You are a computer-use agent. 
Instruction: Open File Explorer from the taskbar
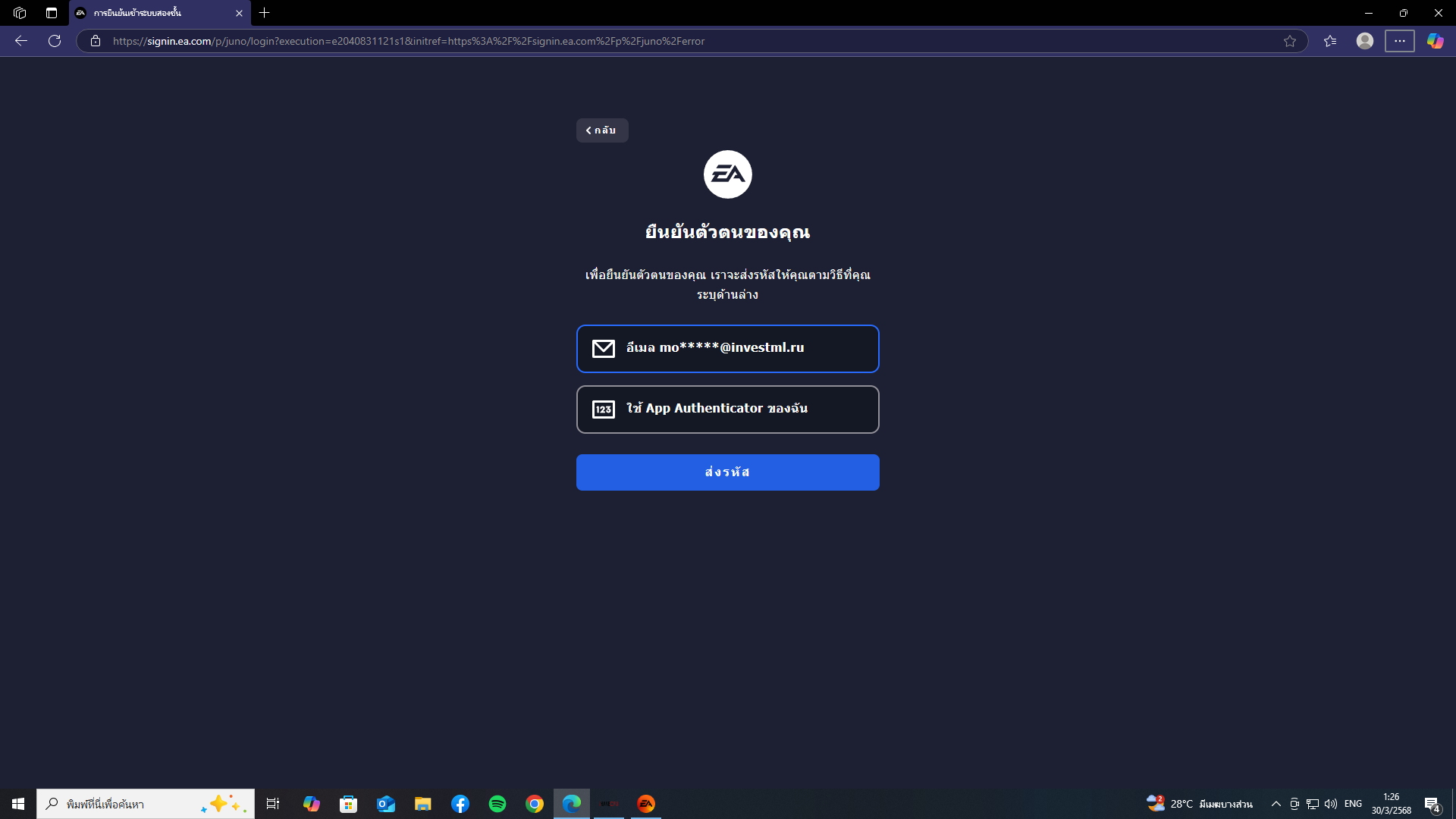click(x=423, y=804)
